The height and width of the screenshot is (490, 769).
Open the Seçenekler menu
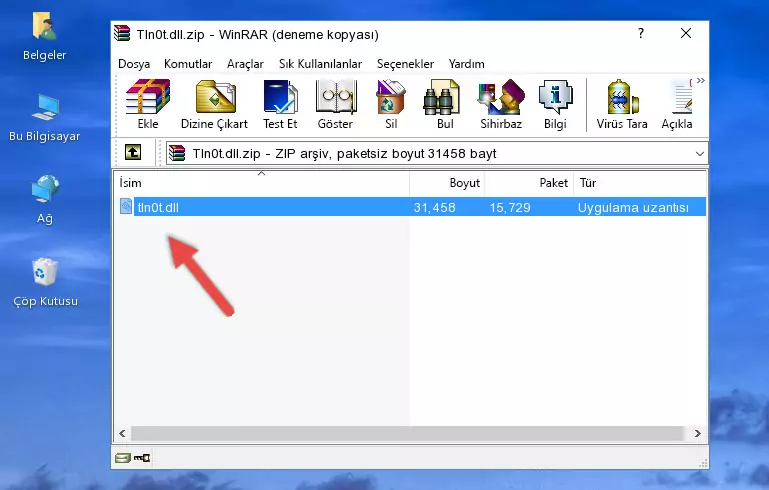[405, 64]
